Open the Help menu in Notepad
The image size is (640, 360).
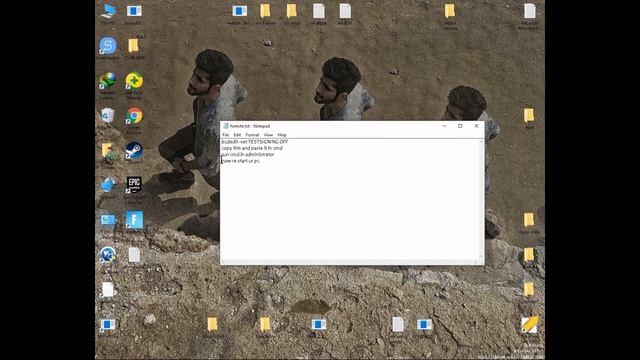[282, 135]
